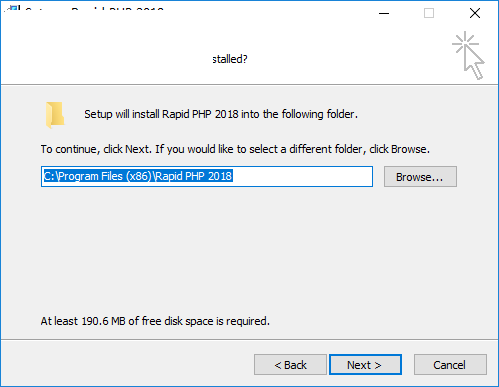
Task: Proceed with the Next > button
Action: [x=365, y=365]
